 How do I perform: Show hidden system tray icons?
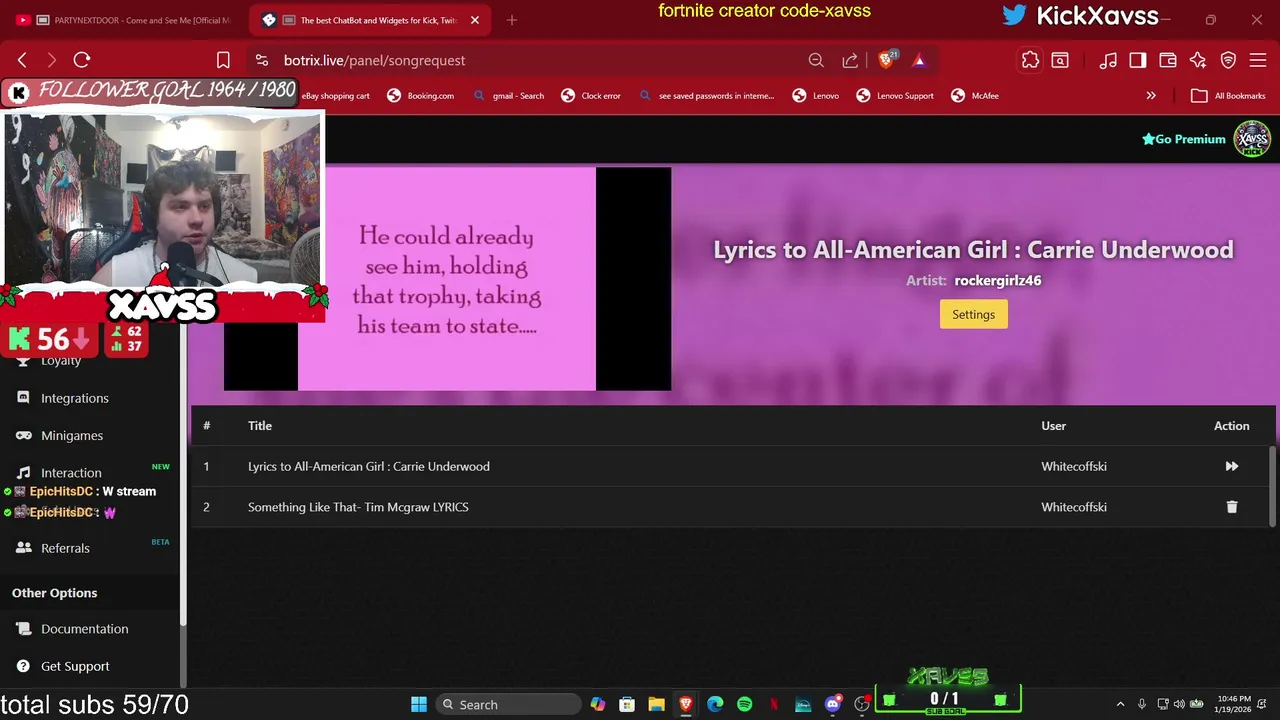(1120, 704)
